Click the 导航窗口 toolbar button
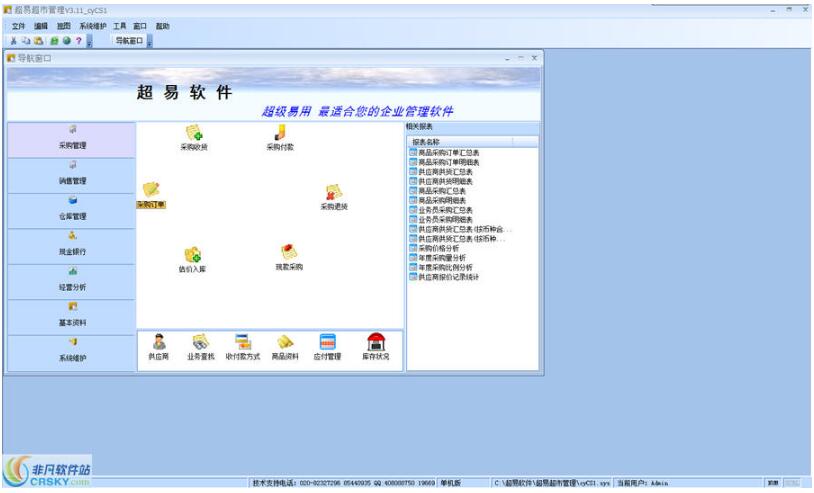This screenshot has height=493, width=814. pyautogui.click(x=129, y=40)
